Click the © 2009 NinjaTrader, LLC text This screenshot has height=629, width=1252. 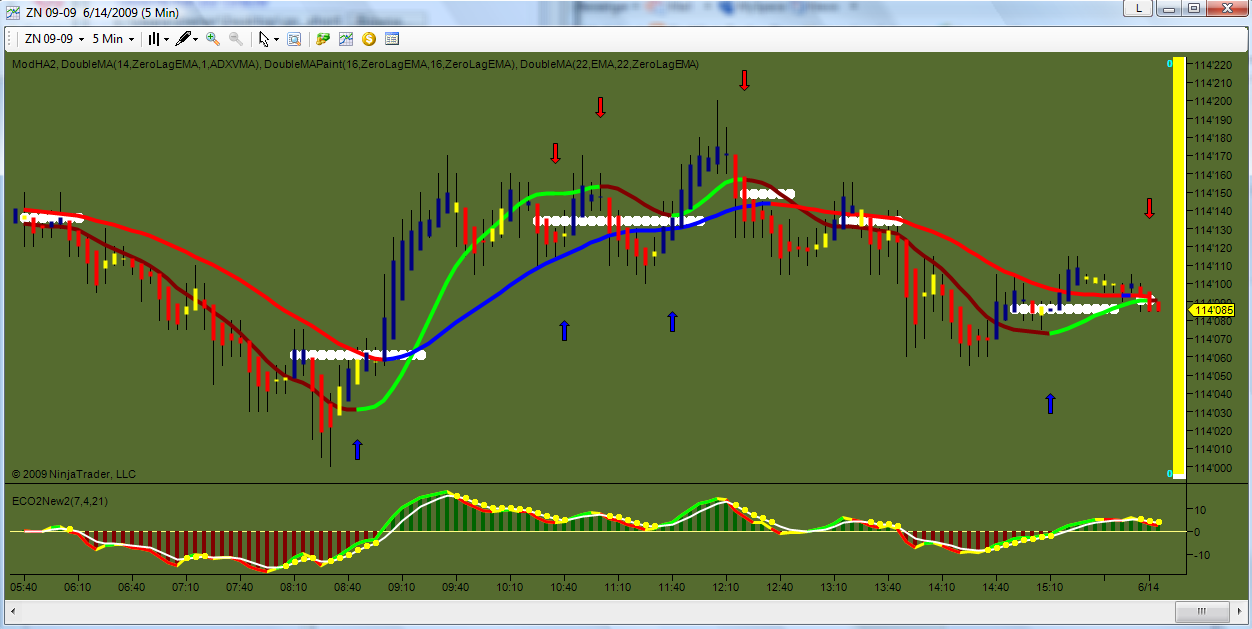click(74, 474)
